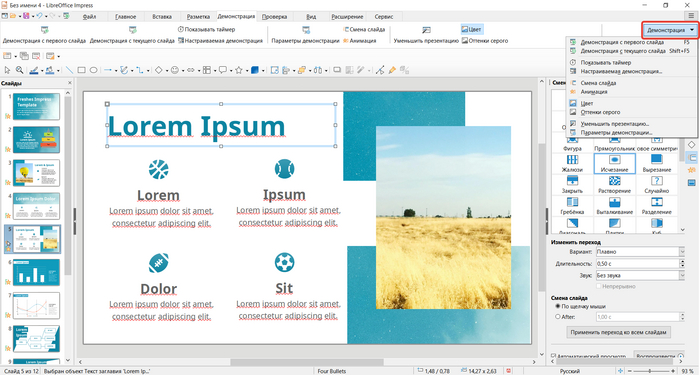Expand the smiley symbol shapes dropdown arrow
The image size is (700, 375).
click(182, 71)
